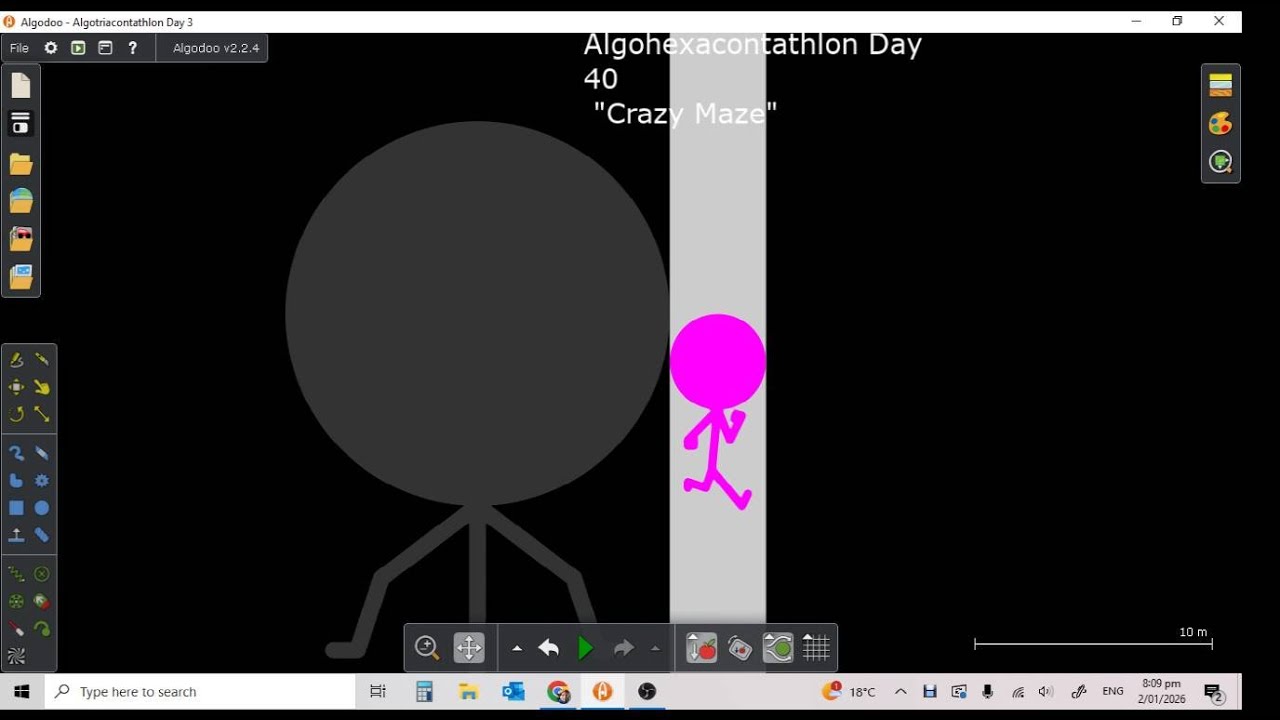The width and height of the screenshot is (1280, 720).
Task: Open the materials panel icon
Action: [x=1221, y=85]
